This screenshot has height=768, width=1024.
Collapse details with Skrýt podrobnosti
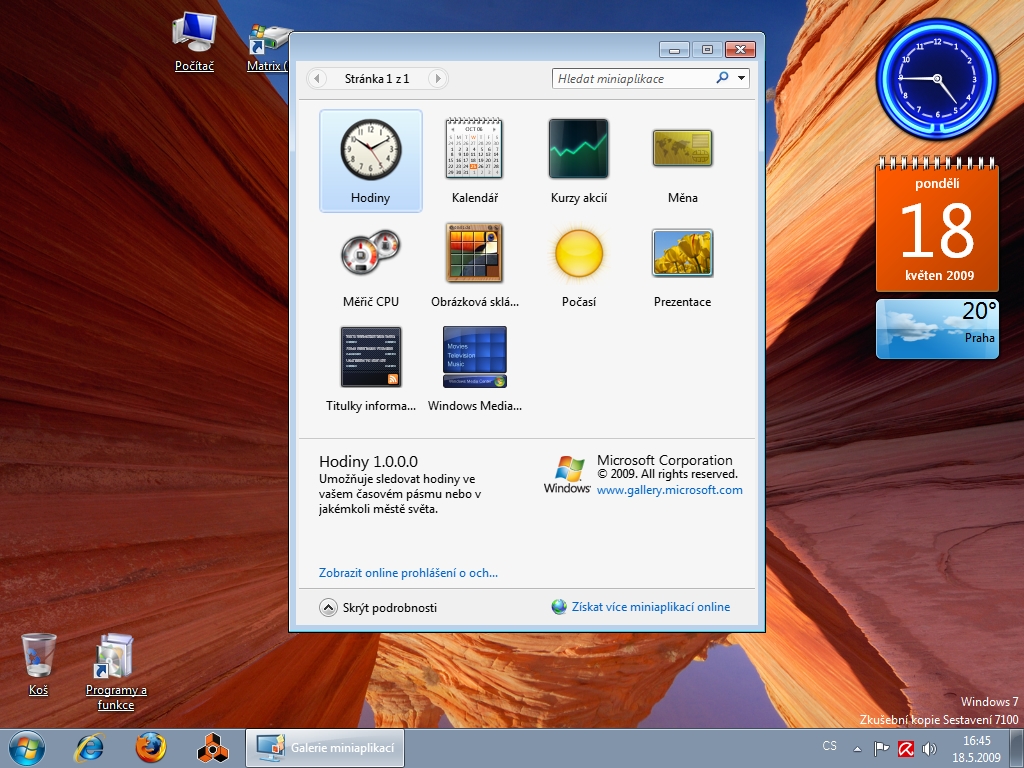pyautogui.click(x=378, y=608)
